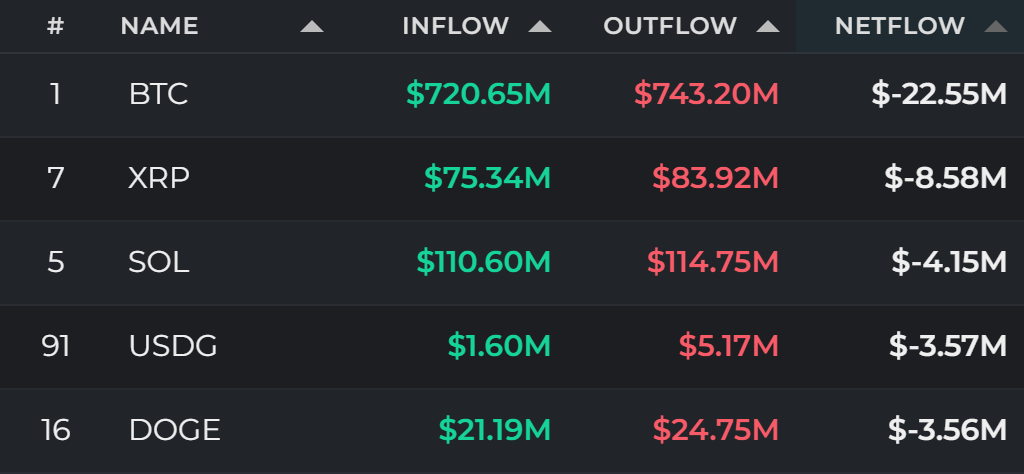Screen dimensions: 1024x474
Task: Click the NETFLOW column sort arrow
Action: 995,27
